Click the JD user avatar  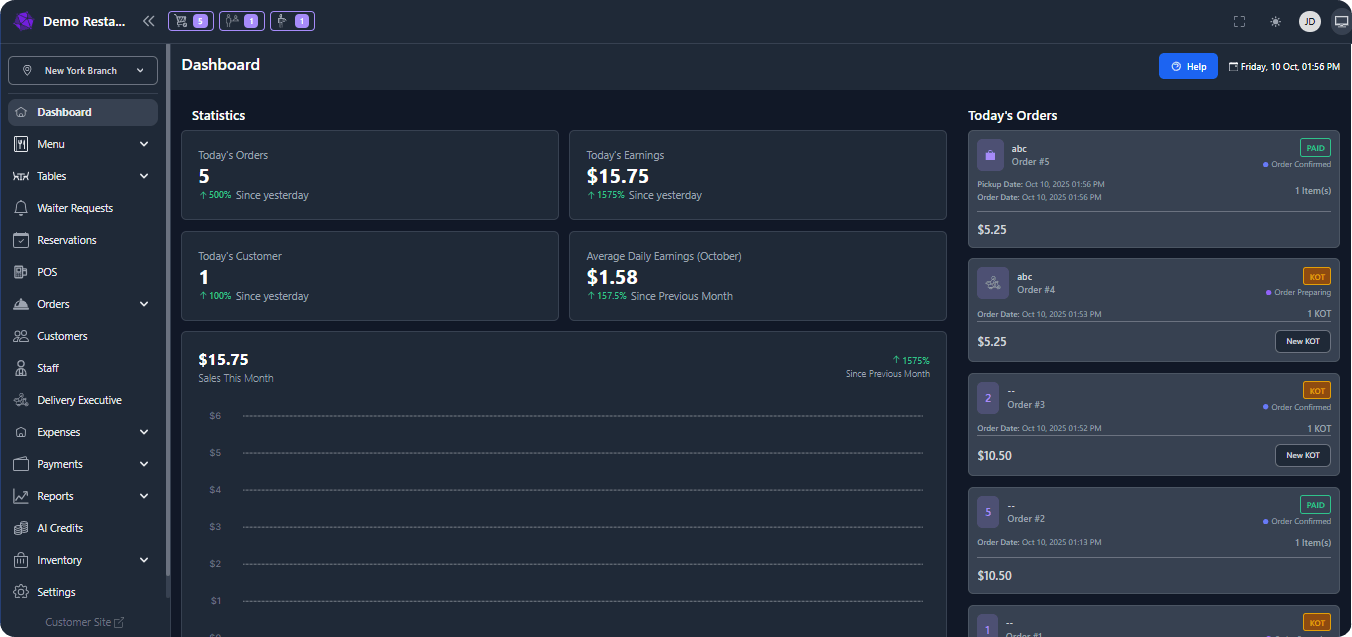[1309, 21]
